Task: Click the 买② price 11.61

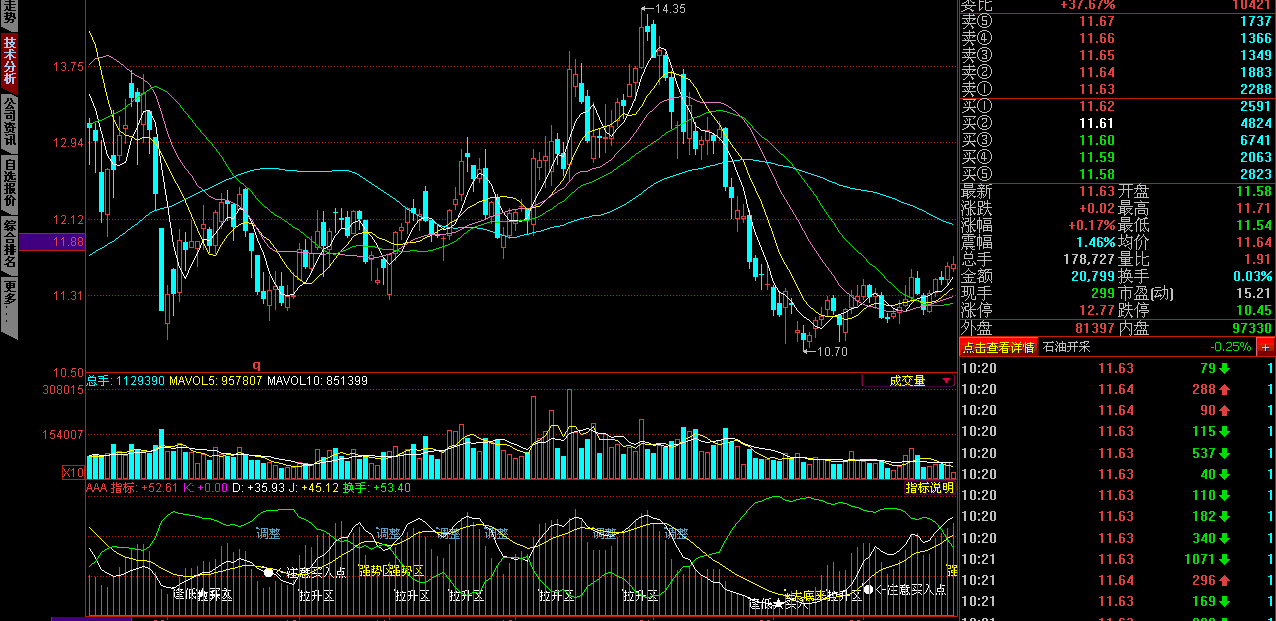Action: (x=1097, y=123)
